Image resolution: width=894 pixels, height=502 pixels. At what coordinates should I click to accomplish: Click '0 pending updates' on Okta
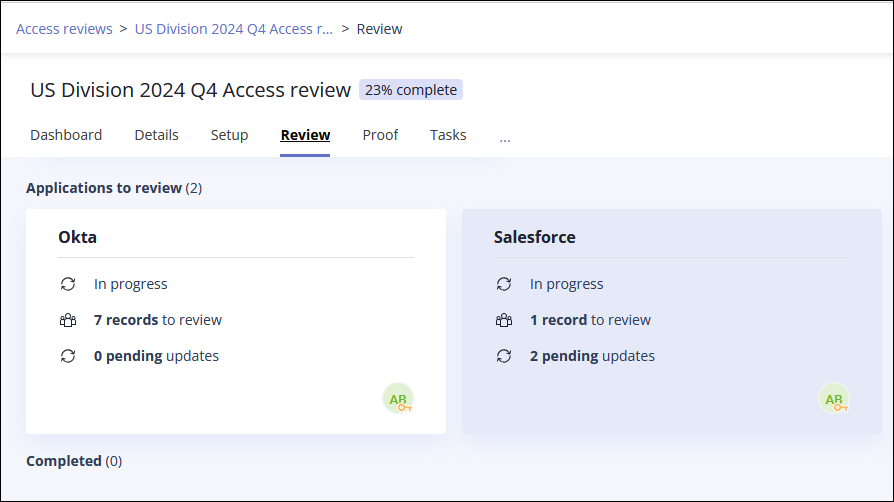[x=156, y=356]
